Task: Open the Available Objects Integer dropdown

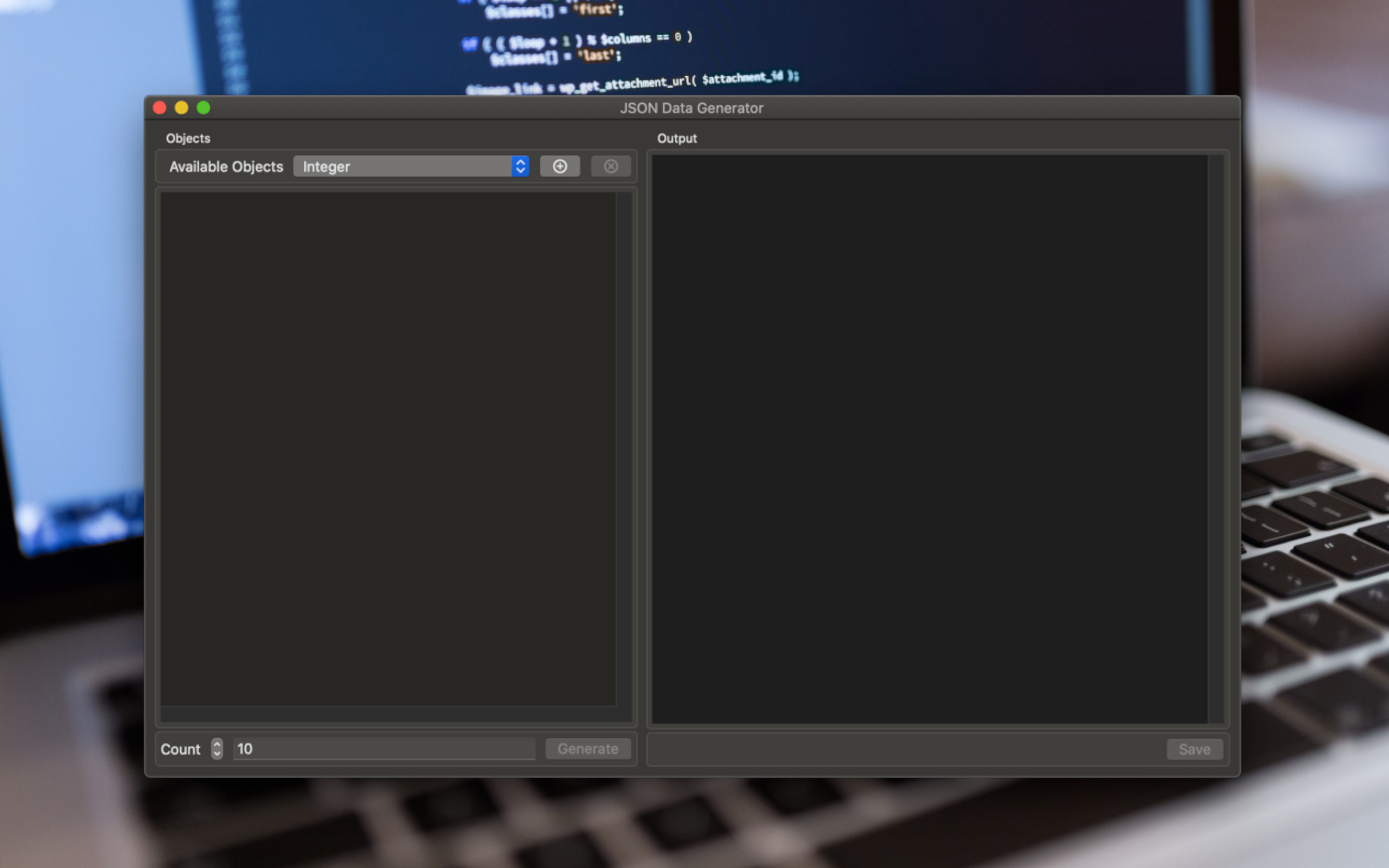Action: [x=411, y=166]
